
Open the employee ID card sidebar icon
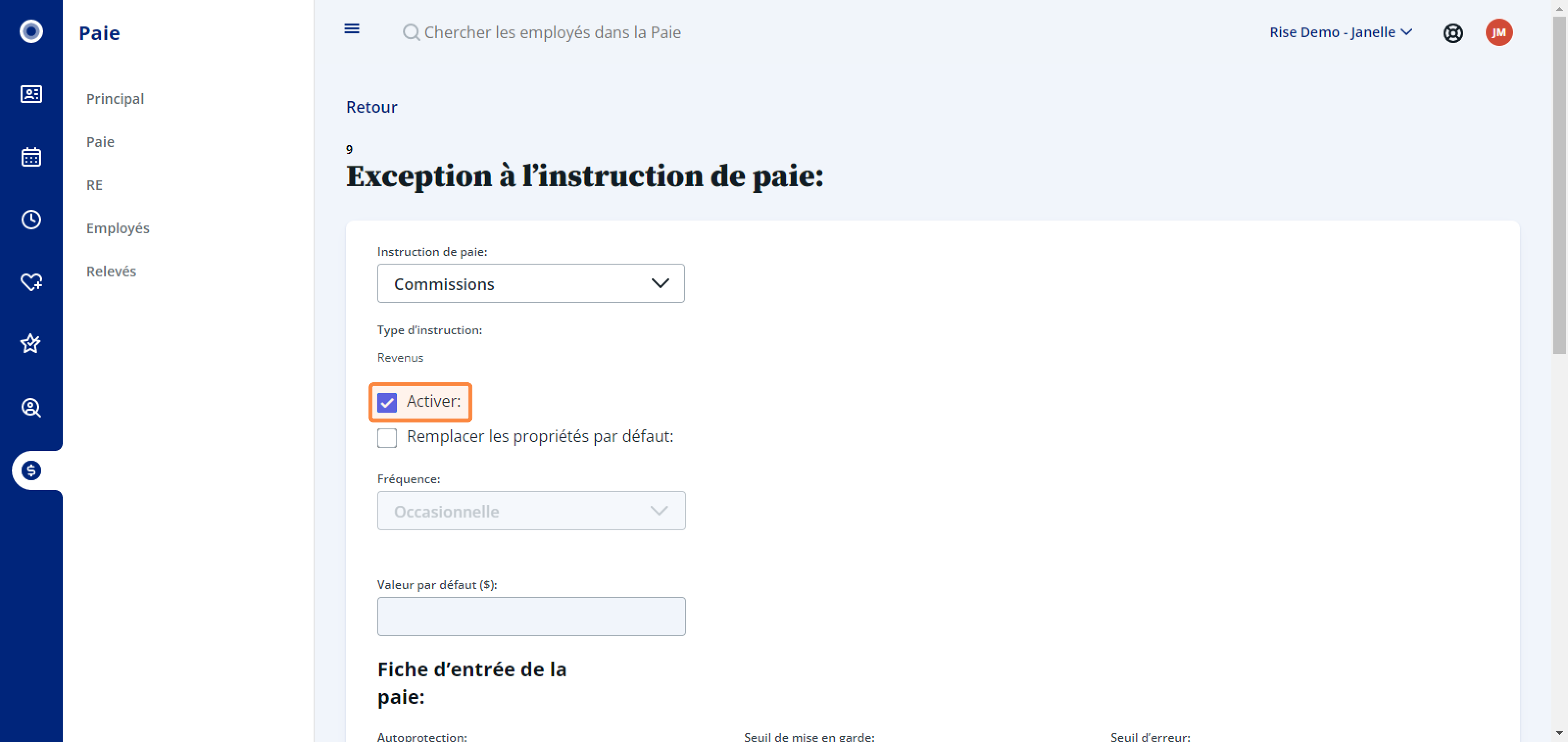pyautogui.click(x=31, y=94)
